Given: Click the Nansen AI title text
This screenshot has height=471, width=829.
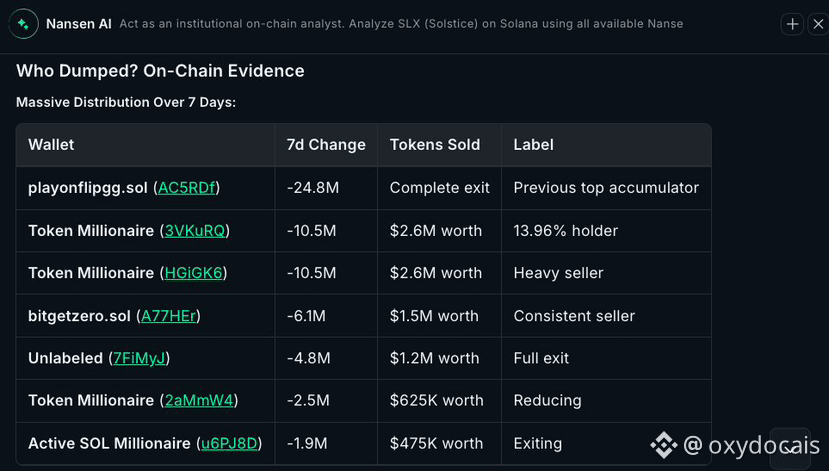Looking at the screenshot, I should point(79,24).
